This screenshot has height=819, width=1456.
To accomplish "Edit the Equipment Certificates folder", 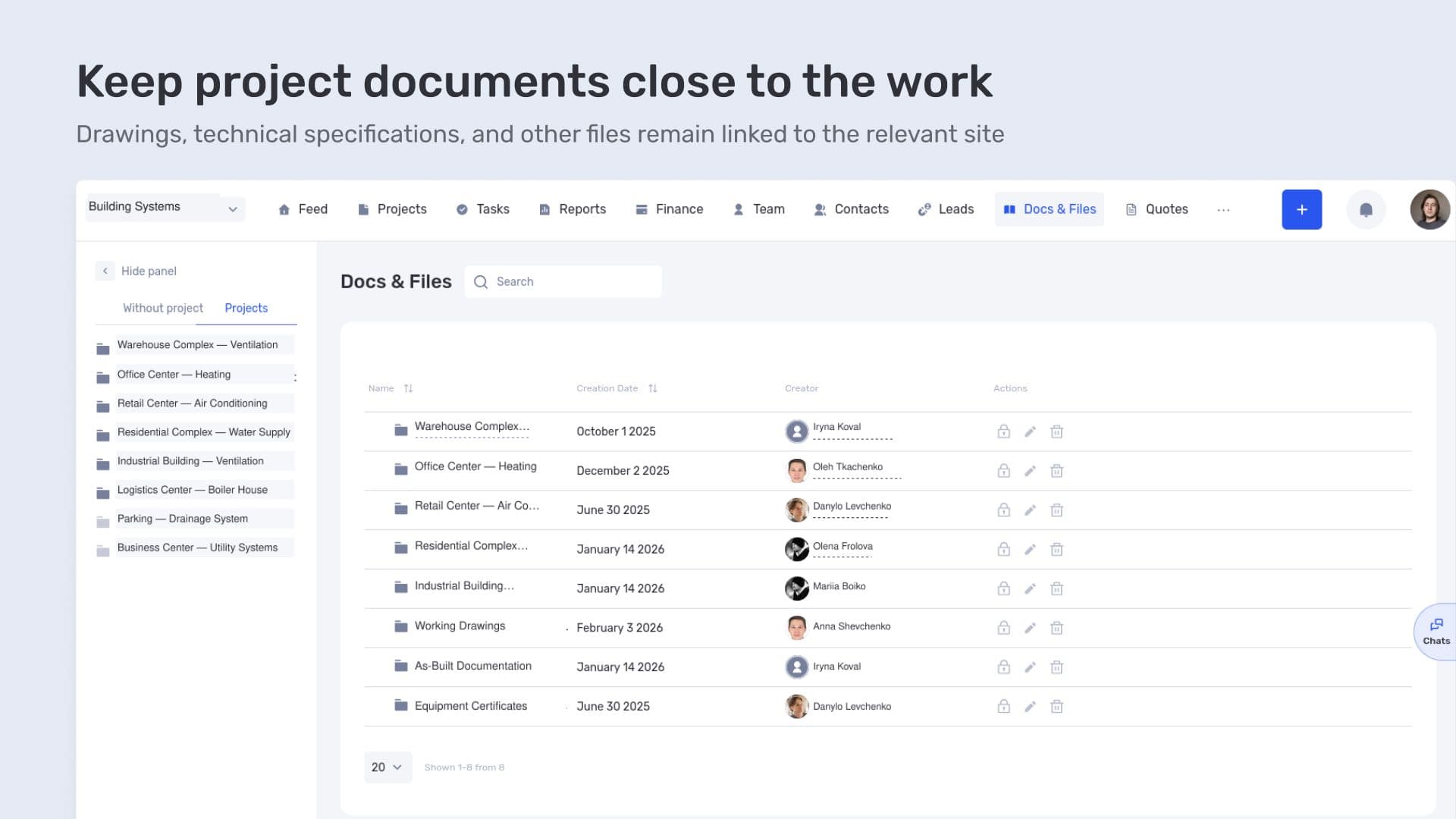I will point(1030,707).
